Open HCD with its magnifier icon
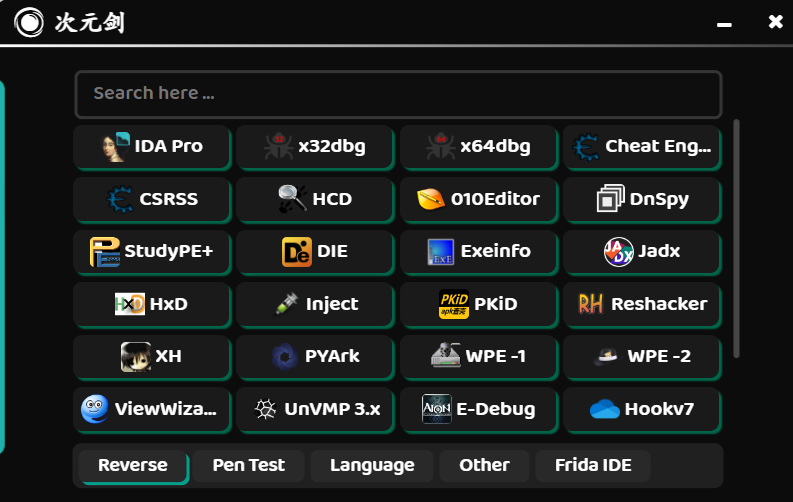 point(292,198)
